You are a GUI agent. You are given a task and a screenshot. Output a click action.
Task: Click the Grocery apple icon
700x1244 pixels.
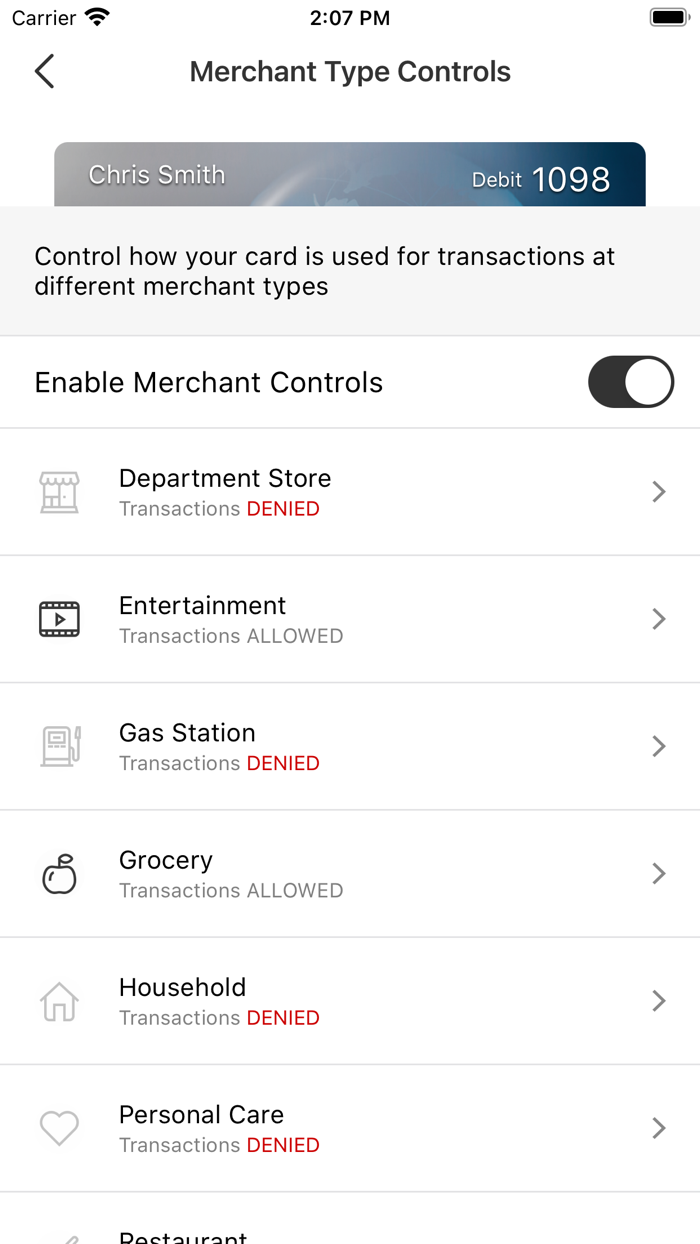coord(59,873)
